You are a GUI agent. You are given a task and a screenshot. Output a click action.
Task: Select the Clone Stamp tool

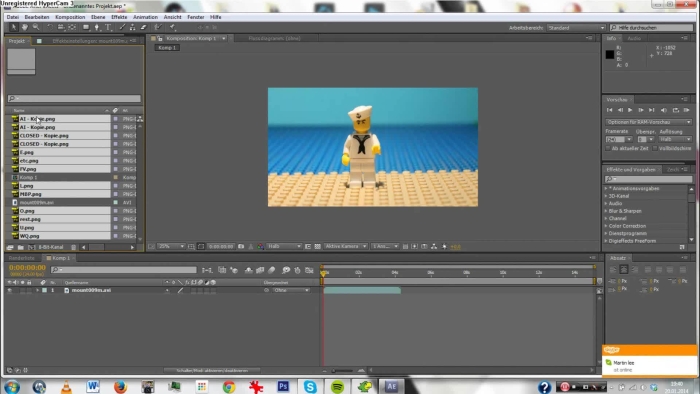tap(133, 27)
